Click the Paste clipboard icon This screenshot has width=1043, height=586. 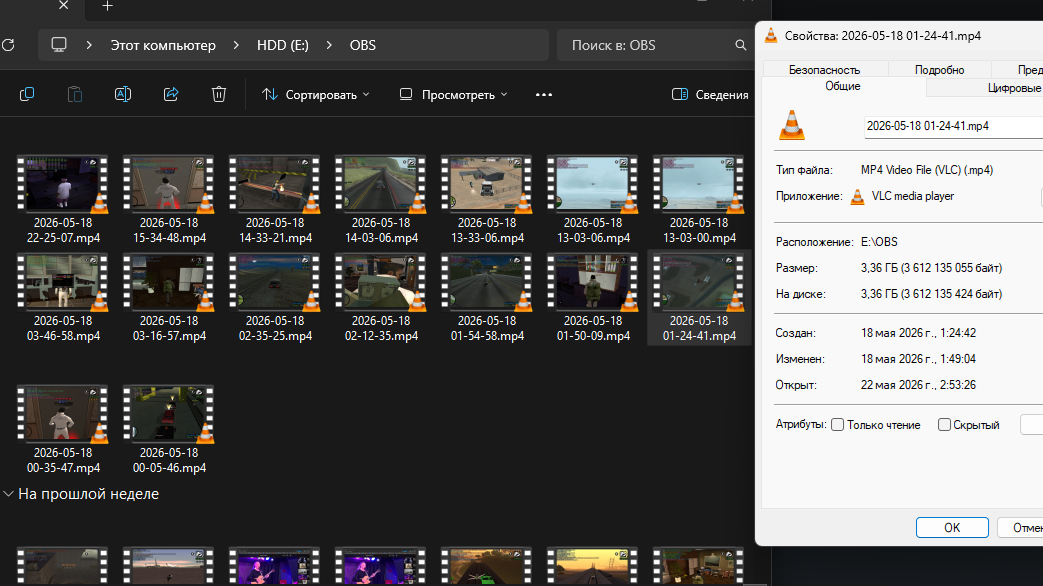click(x=75, y=94)
